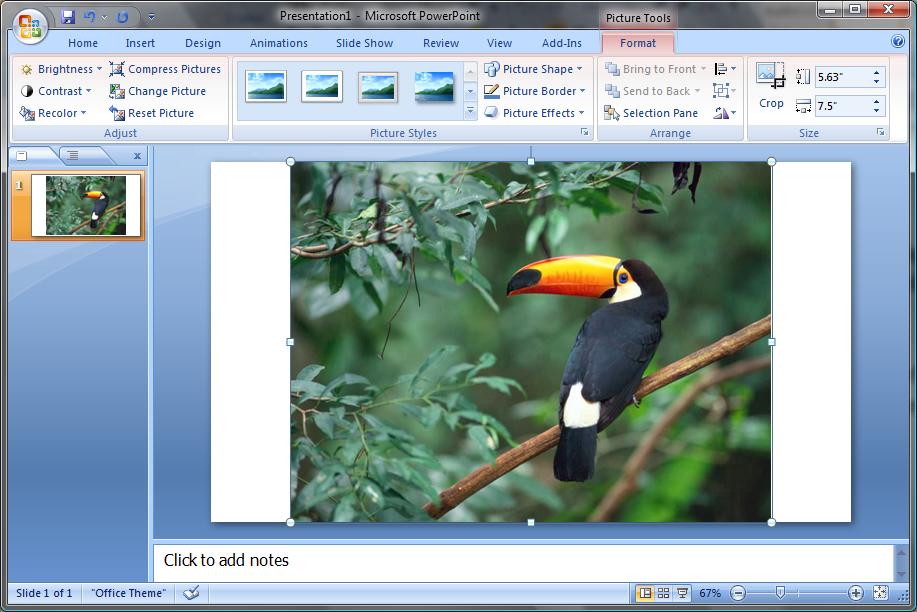917x612 pixels.
Task: Open the Picture Effects dropdown
Action: [x=534, y=113]
